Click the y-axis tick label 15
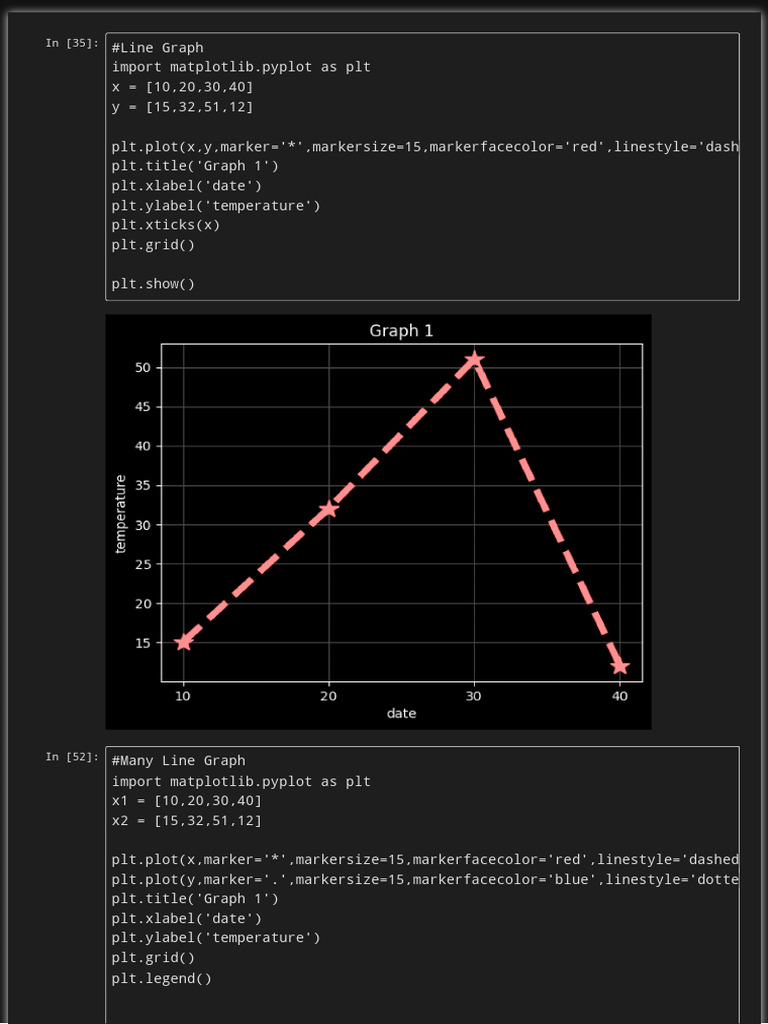Image resolution: width=768 pixels, height=1024 pixels. [x=144, y=643]
